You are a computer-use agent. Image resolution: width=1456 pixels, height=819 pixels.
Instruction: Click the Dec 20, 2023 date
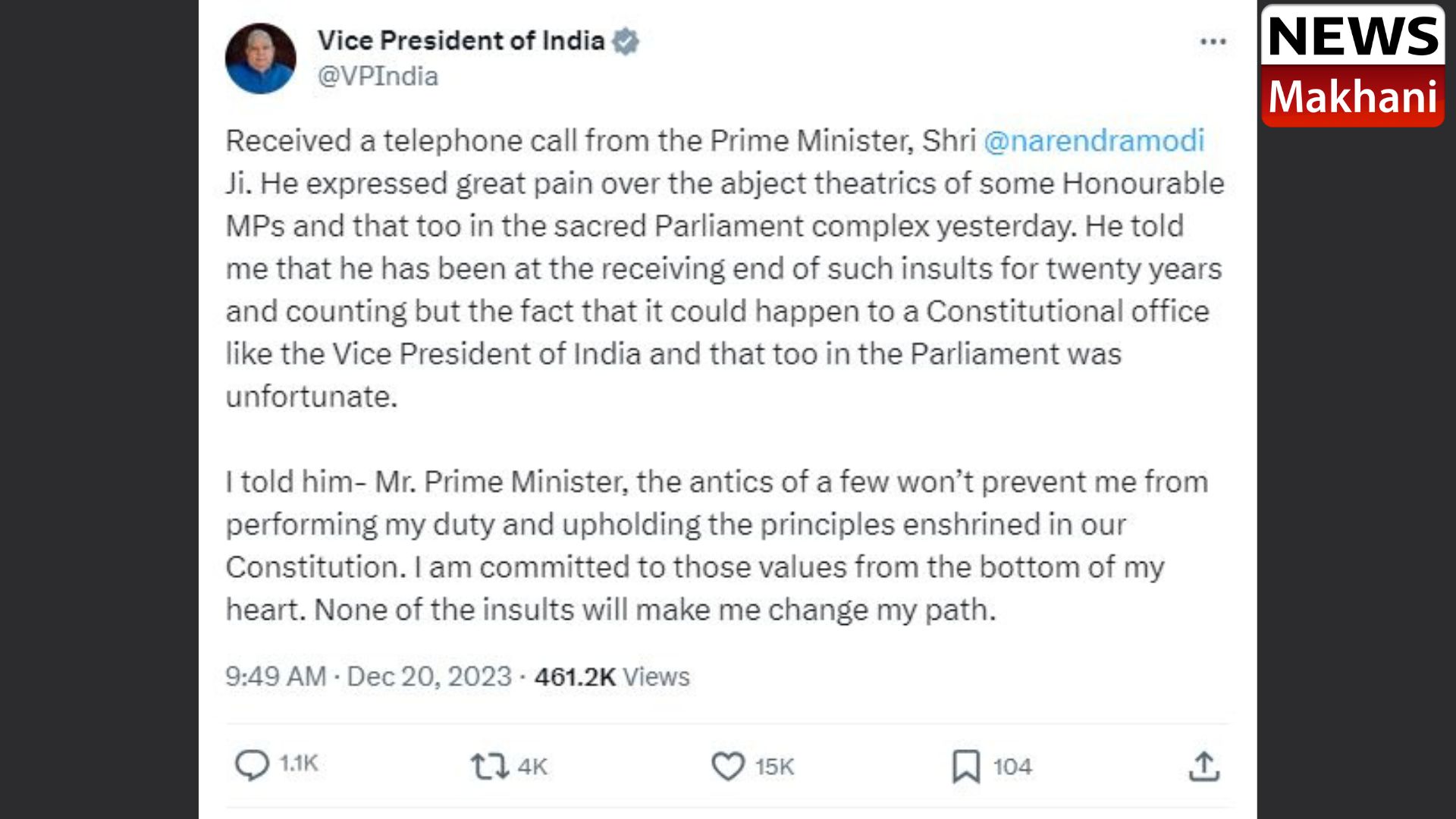point(429,676)
